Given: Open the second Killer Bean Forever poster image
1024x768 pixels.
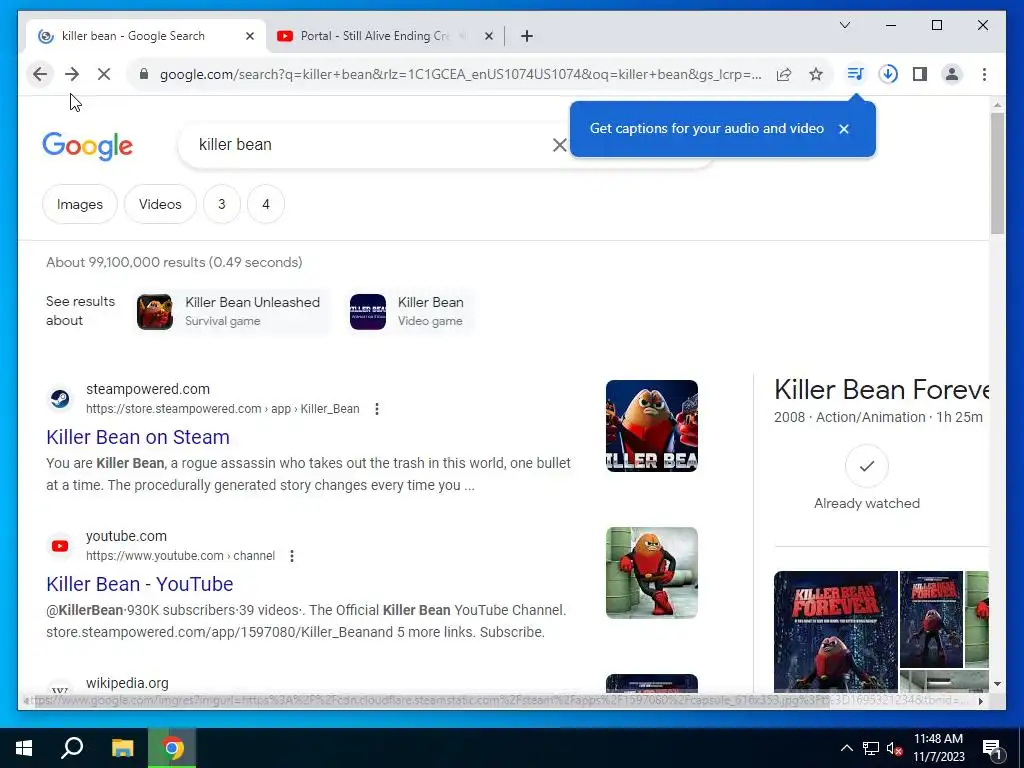Looking at the screenshot, I should click(x=931, y=619).
